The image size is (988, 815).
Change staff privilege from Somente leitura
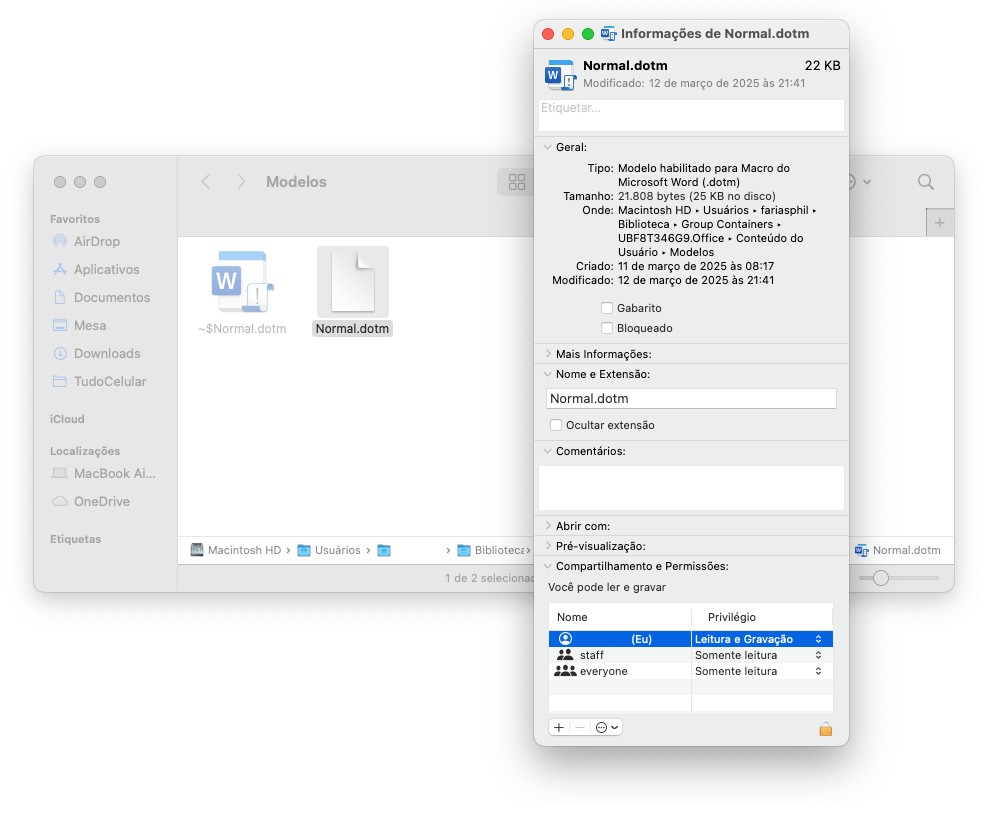point(758,655)
